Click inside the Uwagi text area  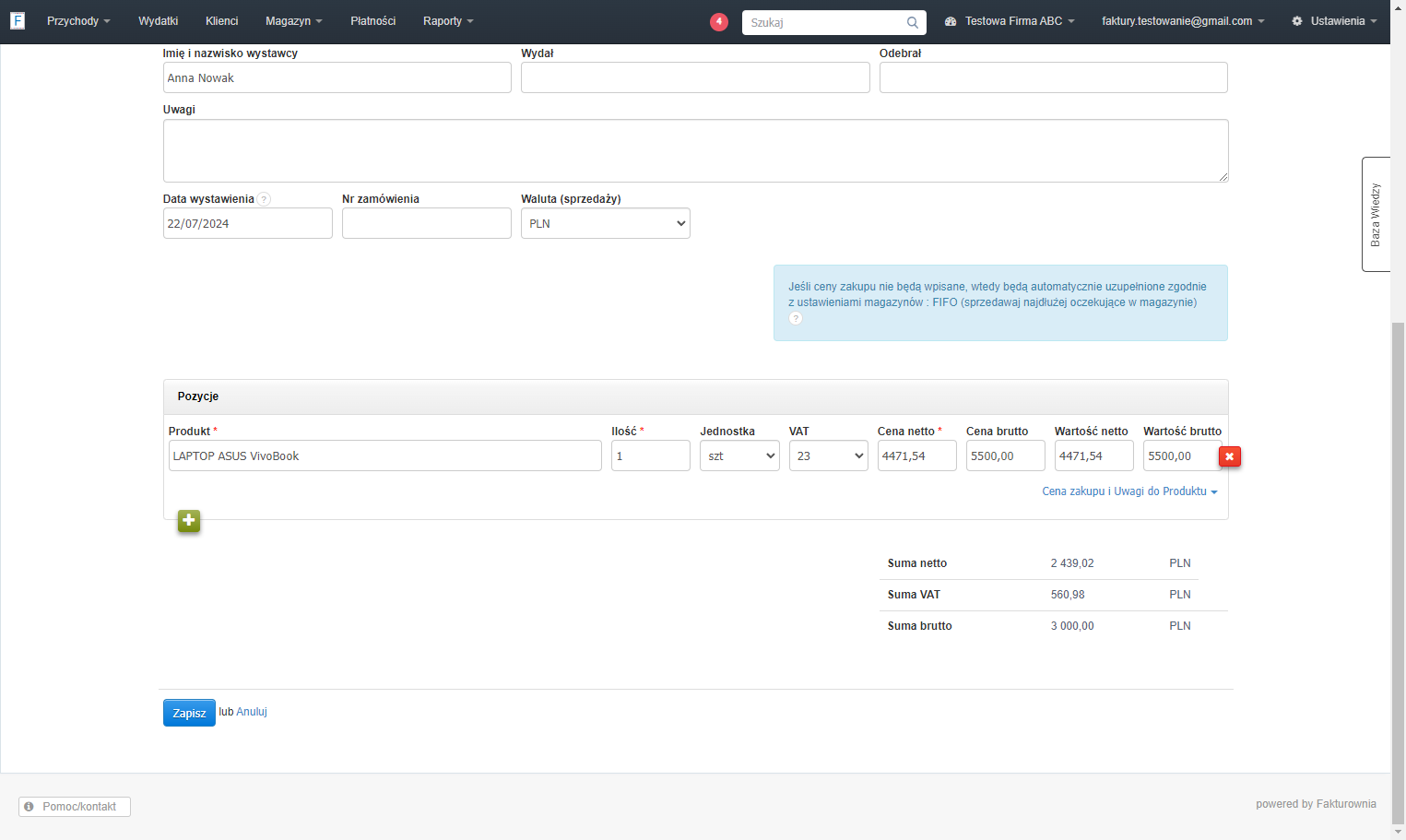pyautogui.click(x=696, y=150)
